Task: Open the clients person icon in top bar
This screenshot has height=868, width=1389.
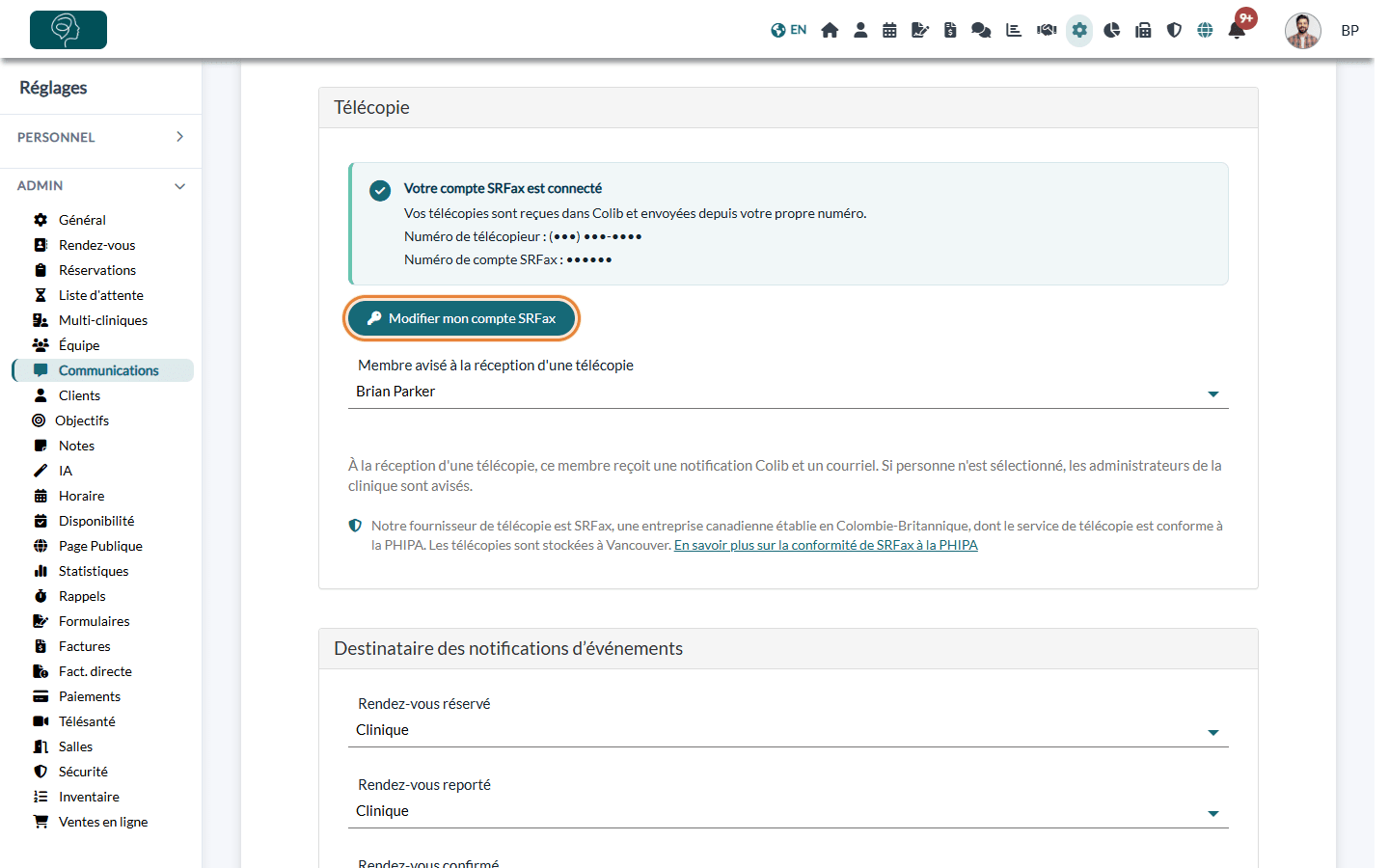Action: [860, 30]
